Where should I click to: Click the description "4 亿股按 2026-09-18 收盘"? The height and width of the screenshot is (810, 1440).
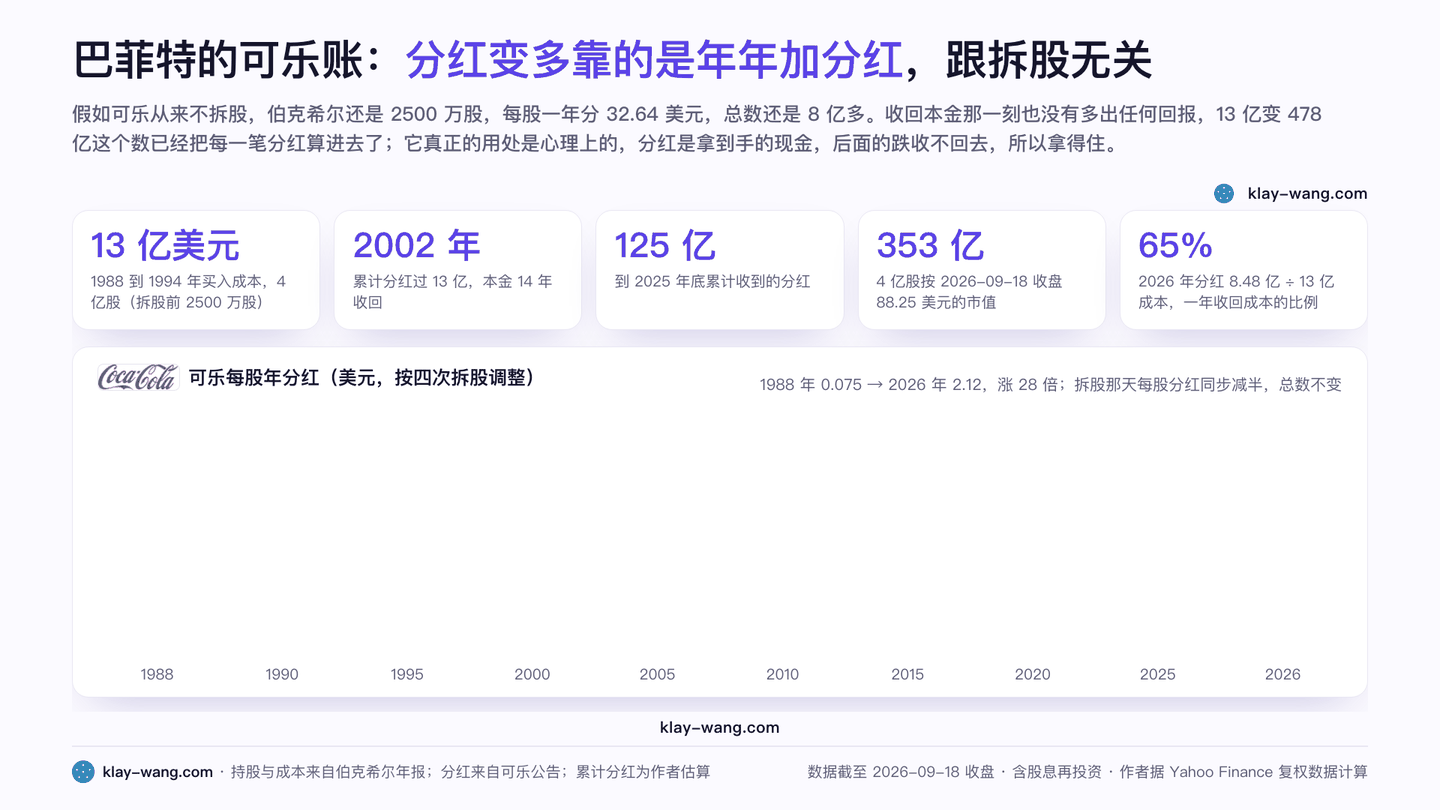pyautogui.click(x=970, y=292)
